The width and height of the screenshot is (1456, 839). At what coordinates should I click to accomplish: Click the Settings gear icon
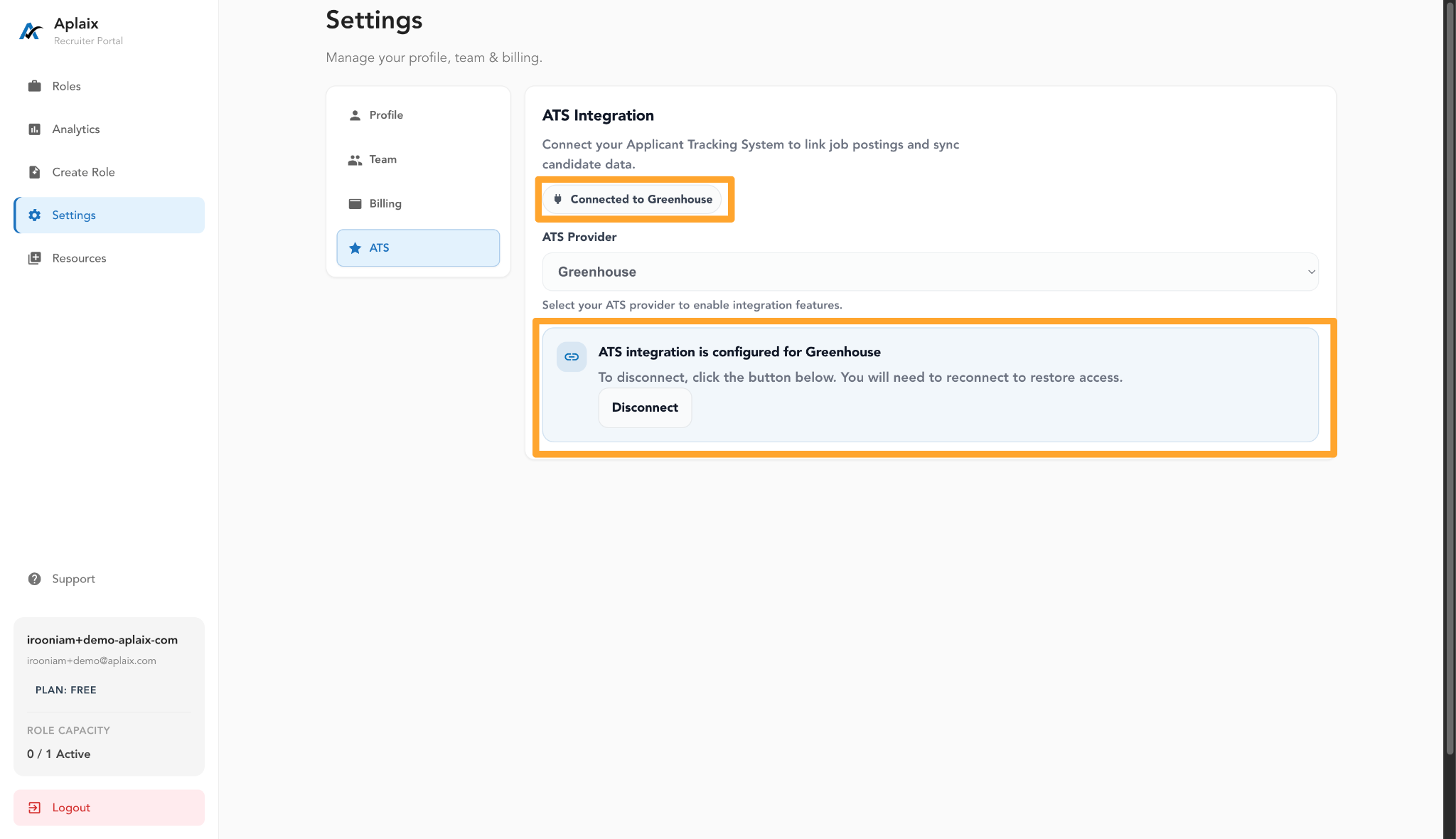click(x=34, y=215)
